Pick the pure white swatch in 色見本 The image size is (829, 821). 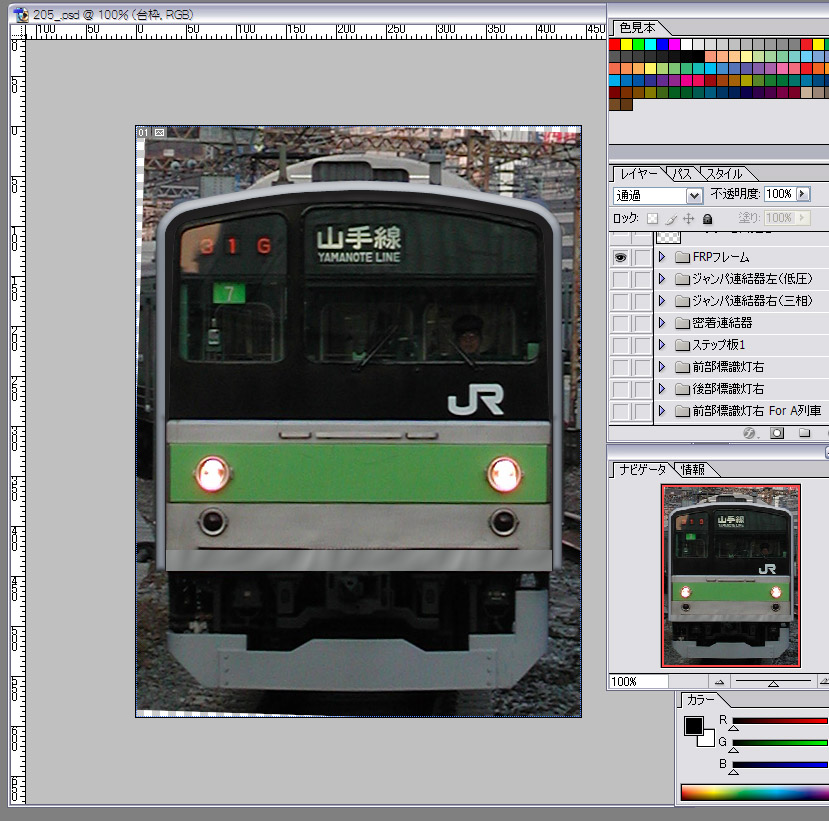pyautogui.click(x=687, y=44)
